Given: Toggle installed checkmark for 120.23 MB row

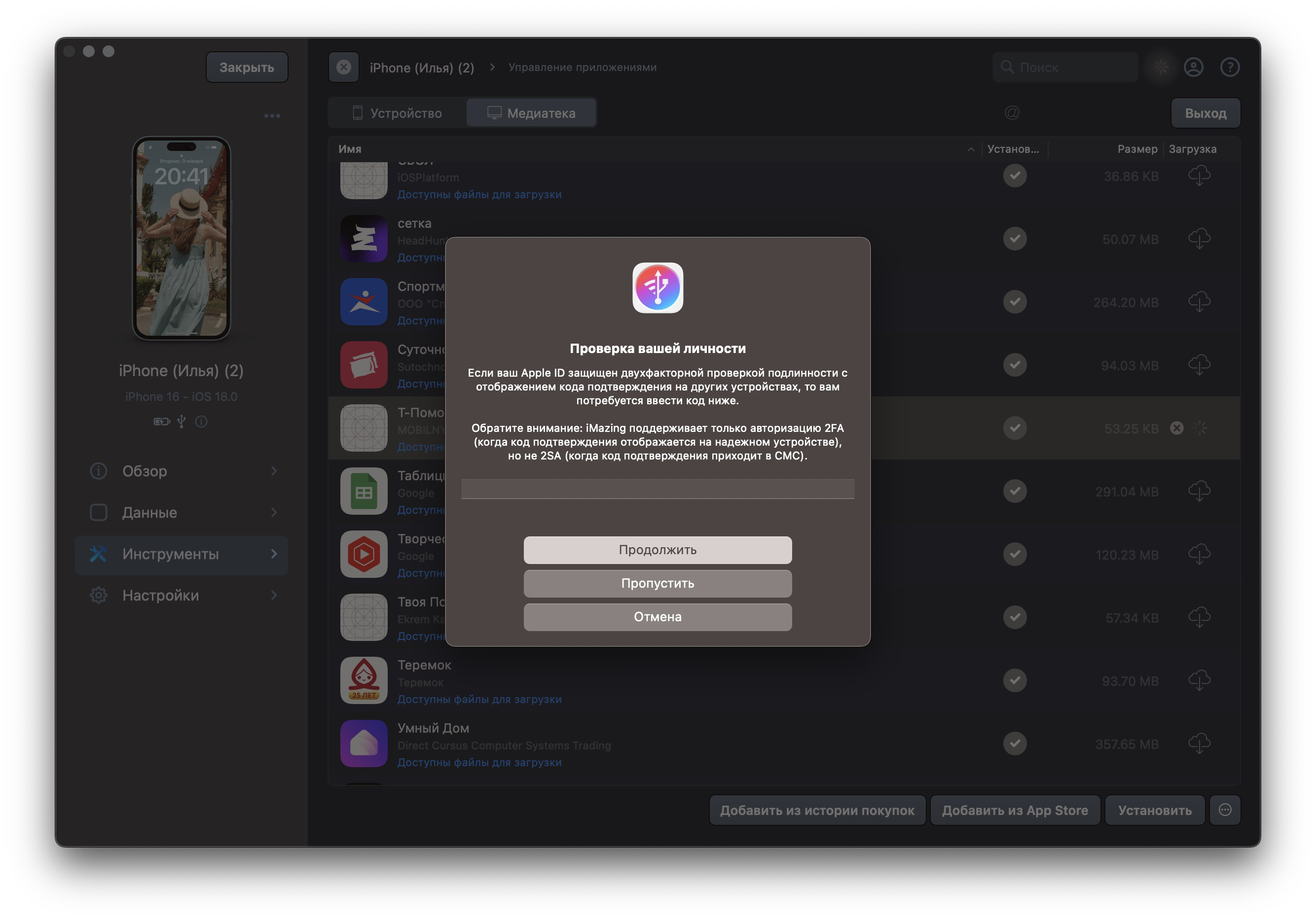Looking at the screenshot, I should point(1015,554).
